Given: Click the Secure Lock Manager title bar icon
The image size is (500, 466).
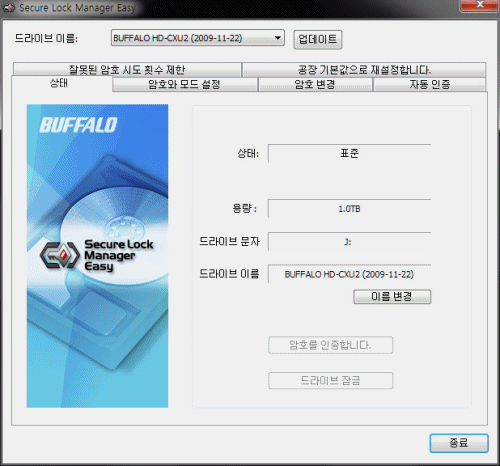Looking at the screenshot, I should click(x=9, y=8).
